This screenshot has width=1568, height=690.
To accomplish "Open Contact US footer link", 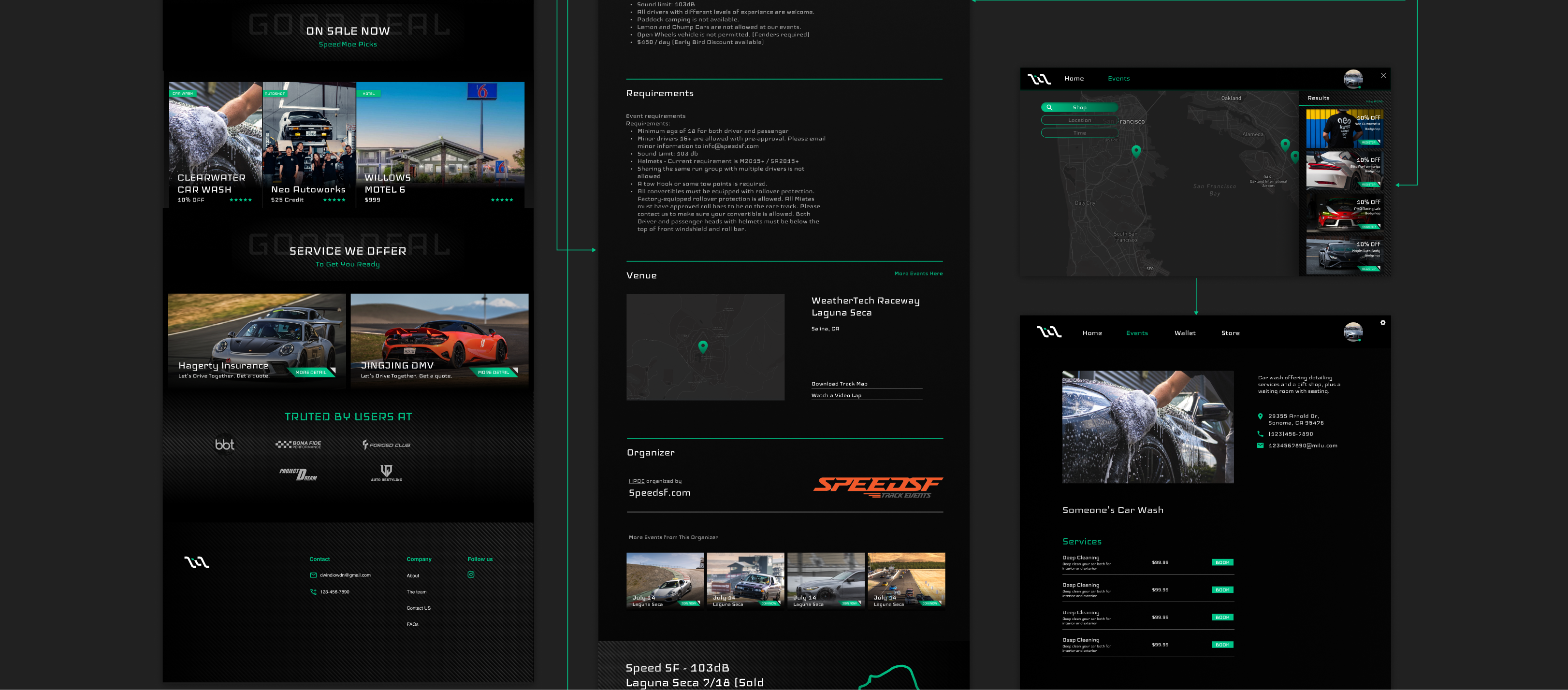I will click(x=418, y=608).
